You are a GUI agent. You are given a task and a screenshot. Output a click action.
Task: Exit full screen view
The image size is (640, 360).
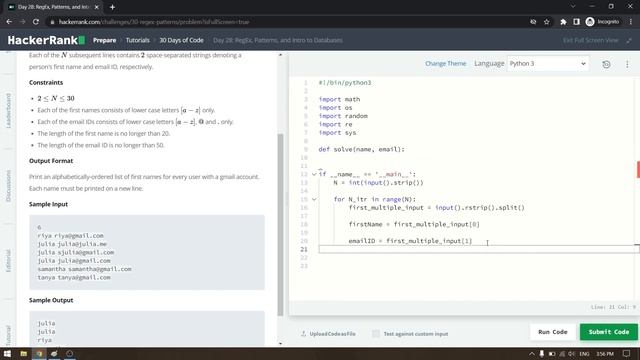pyautogui.click(x=597, y=40)
